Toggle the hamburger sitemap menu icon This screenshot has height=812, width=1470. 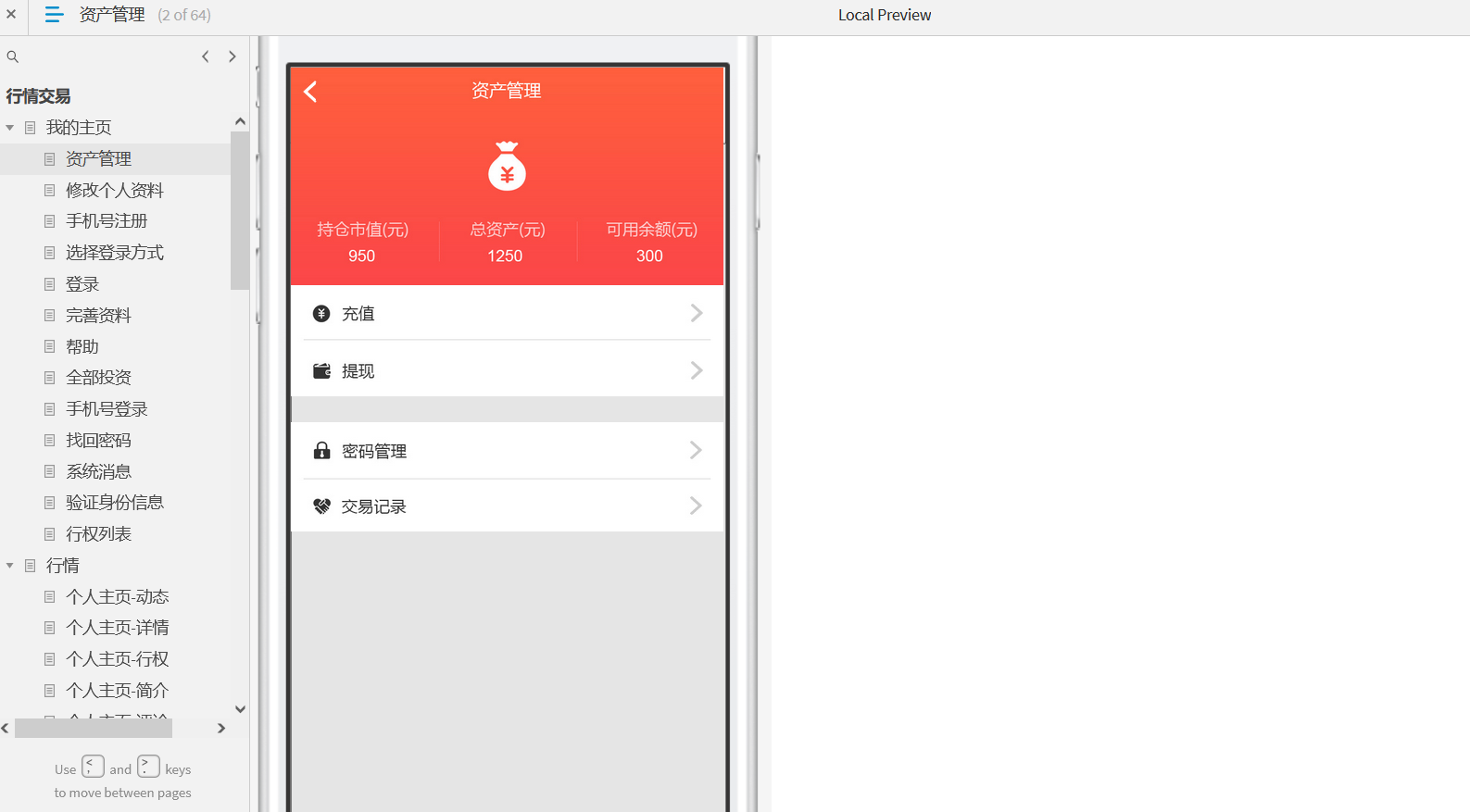pyautogui.click(x=54, y=15)
